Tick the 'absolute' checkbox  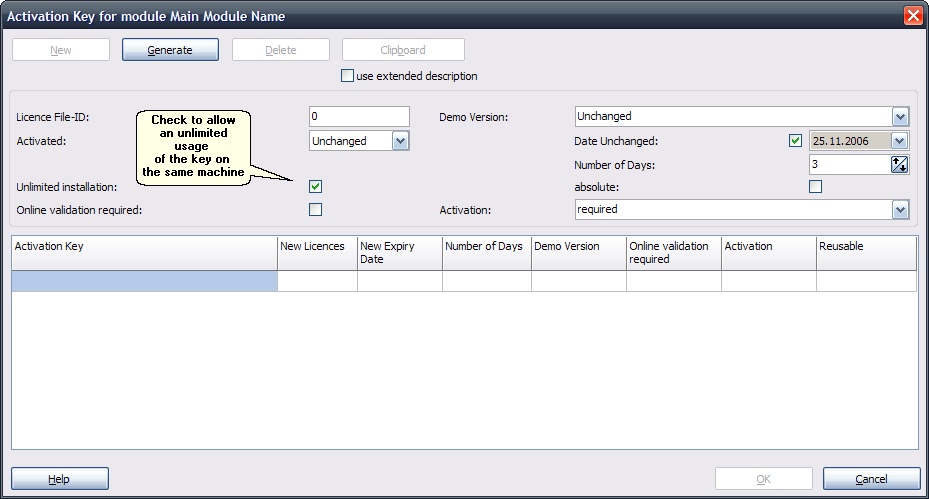(x=816, y=187)
